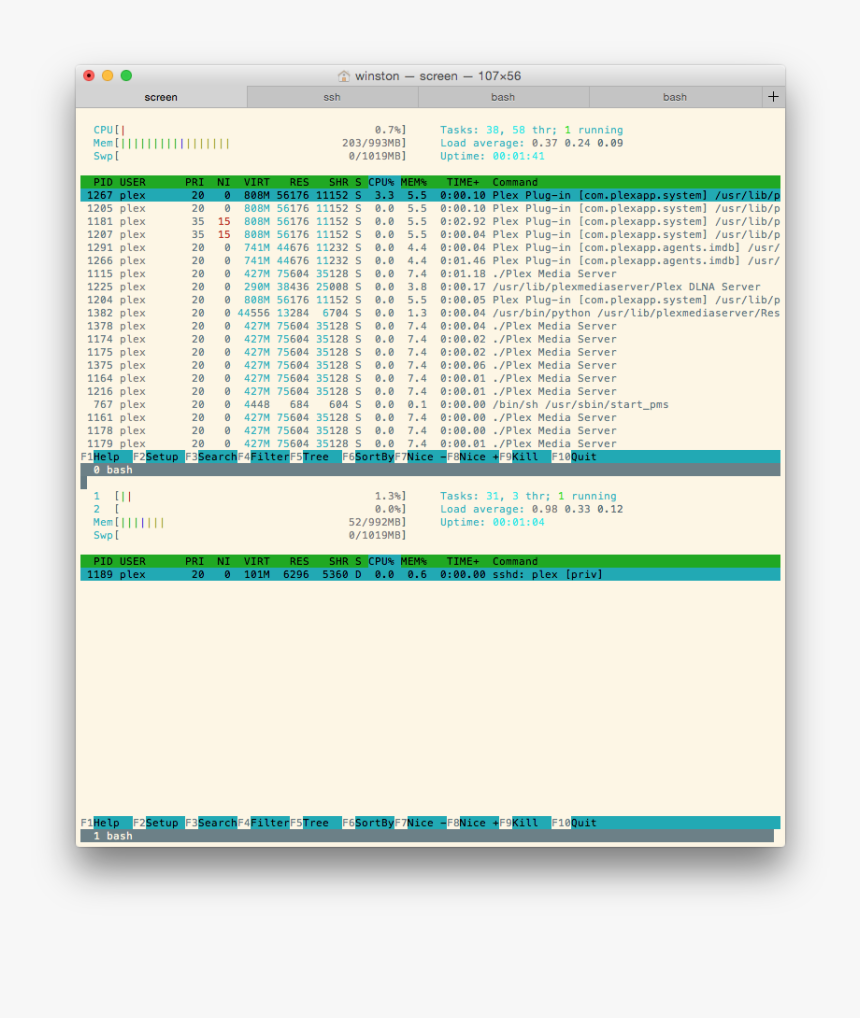Click Tasks: 38, 58 thr text
This screenshot has width=860, height=1018.
[498, 130]
